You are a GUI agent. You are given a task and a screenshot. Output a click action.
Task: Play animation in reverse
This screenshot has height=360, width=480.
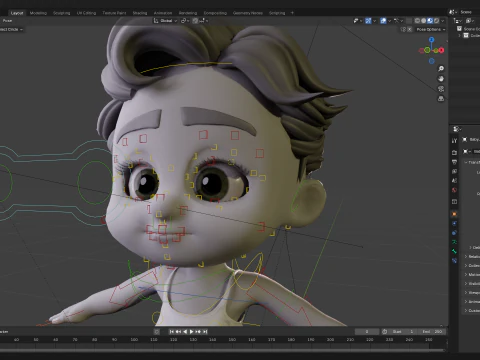pyautogui.click(x=185, y=331)
